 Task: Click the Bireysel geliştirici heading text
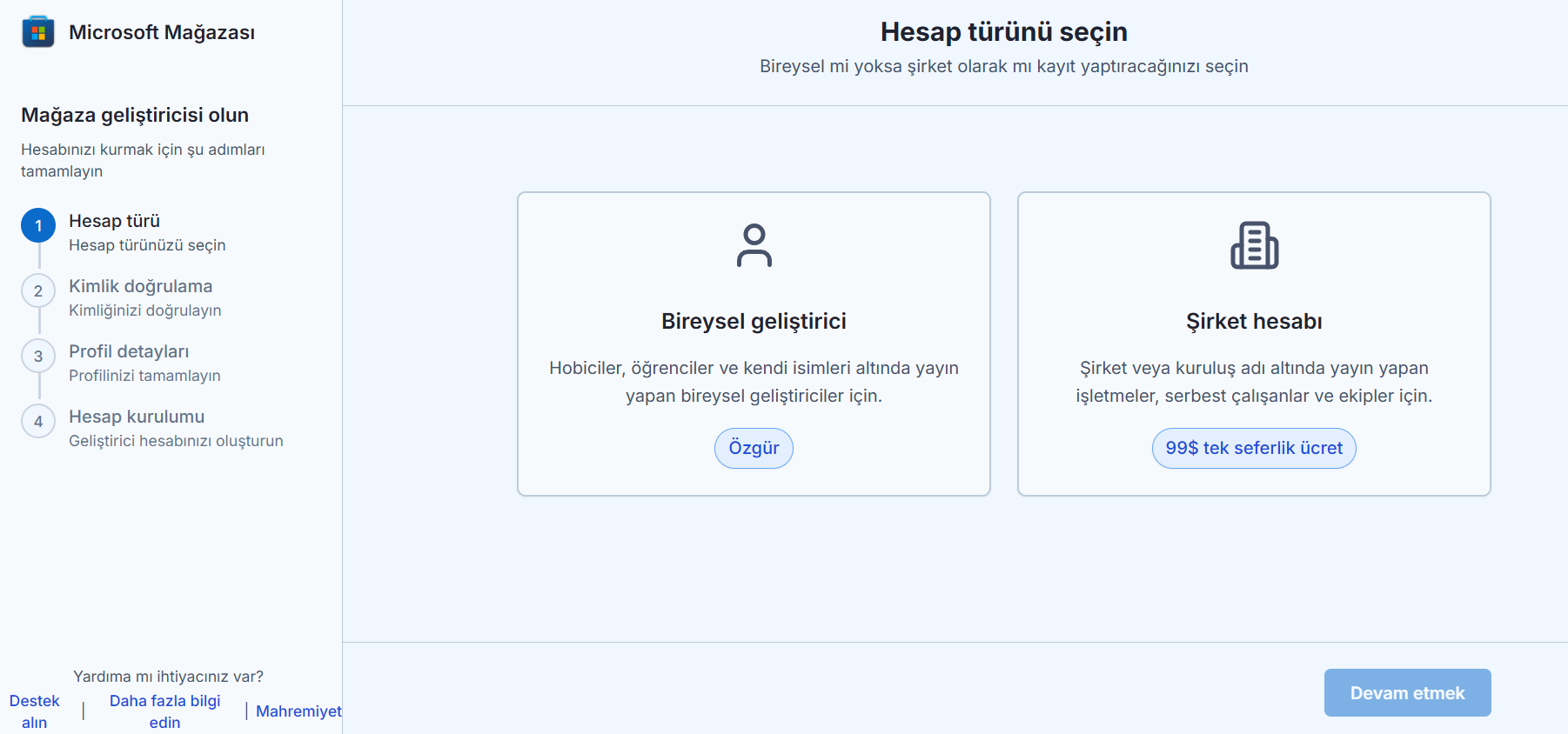coord(754,322)
